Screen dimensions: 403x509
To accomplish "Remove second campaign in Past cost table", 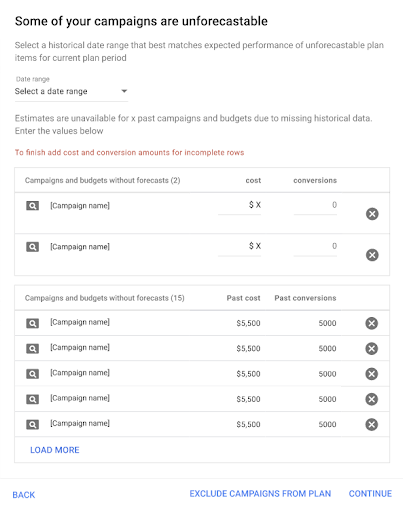I will coord(372,348).
